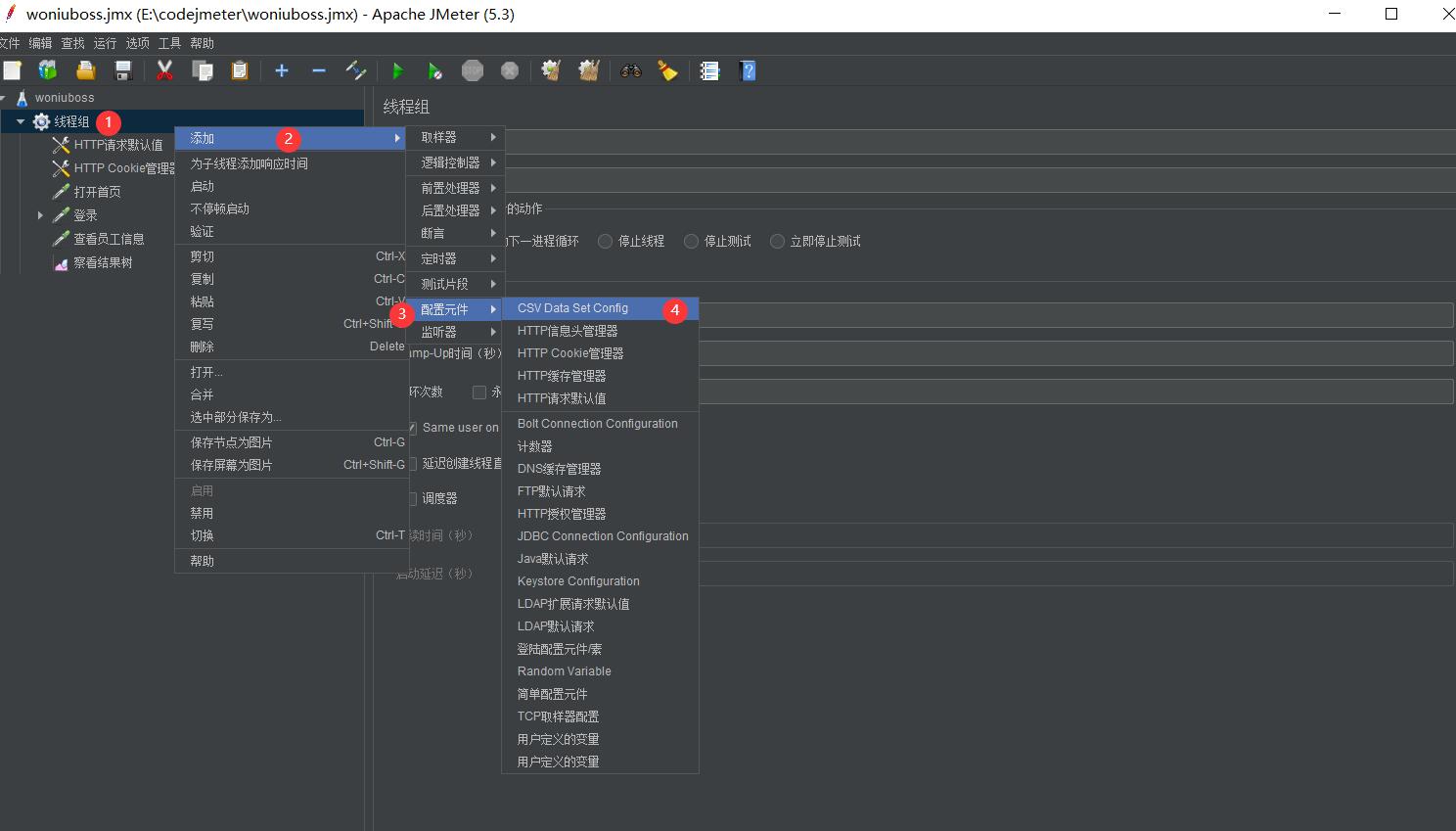The image size is (1456, 831).
Task: Click the Save floppy disk icon
Action: point(123,70)
